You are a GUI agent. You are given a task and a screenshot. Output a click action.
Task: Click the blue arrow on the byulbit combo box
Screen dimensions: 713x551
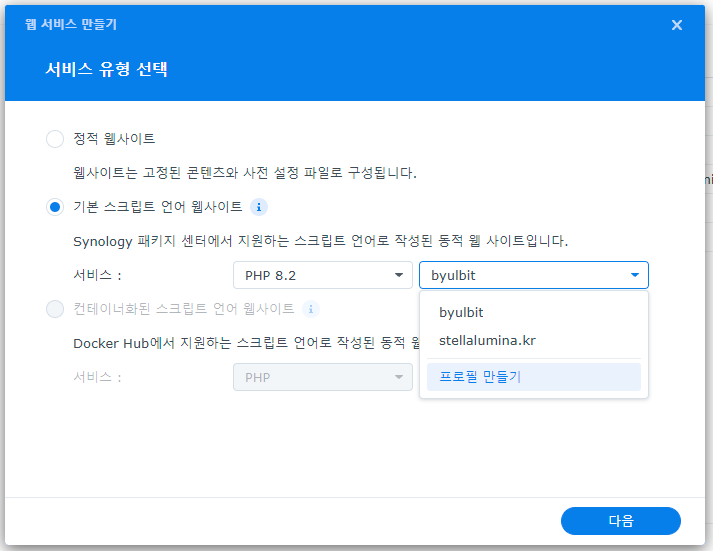tap(634, 275)
